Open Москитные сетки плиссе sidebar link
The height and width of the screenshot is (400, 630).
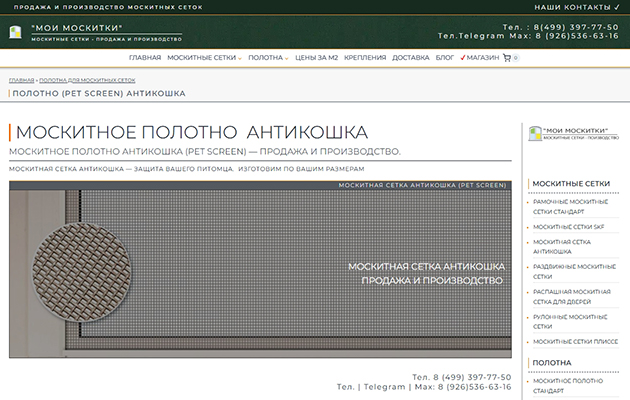(x=575, y=342)
